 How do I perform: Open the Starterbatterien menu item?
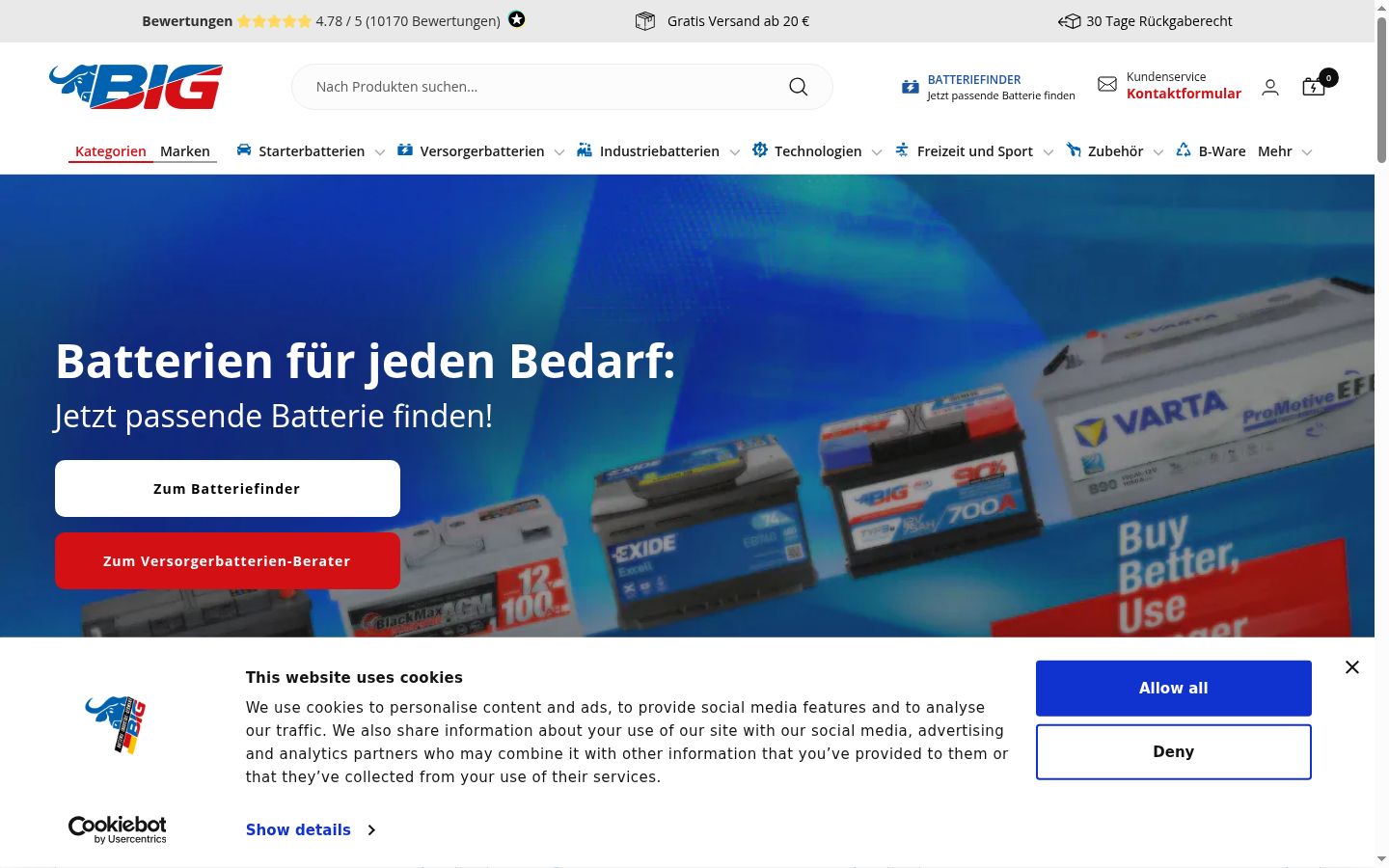coord(312,151)
